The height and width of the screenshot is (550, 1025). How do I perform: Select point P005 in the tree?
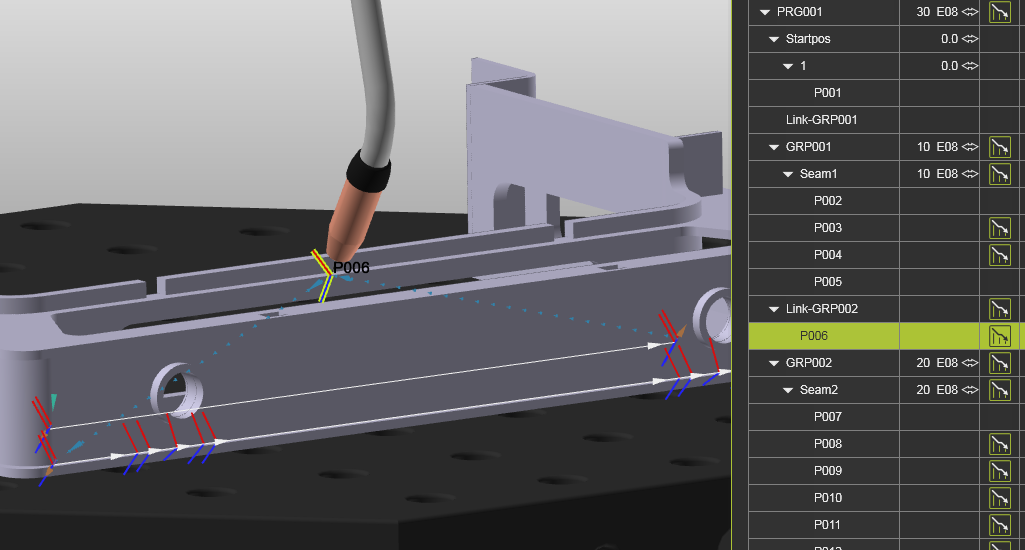[x=827, y=282]
